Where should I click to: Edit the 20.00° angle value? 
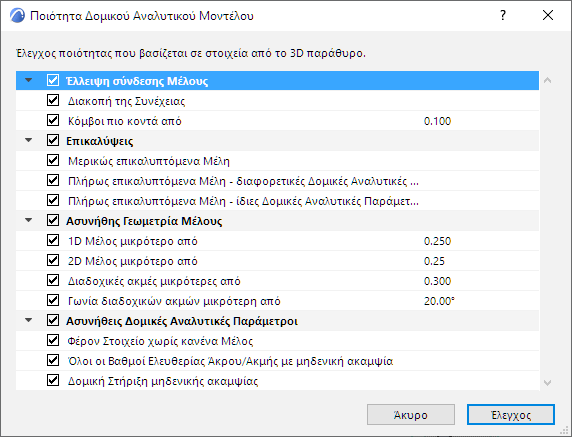[x=439, y=301]
